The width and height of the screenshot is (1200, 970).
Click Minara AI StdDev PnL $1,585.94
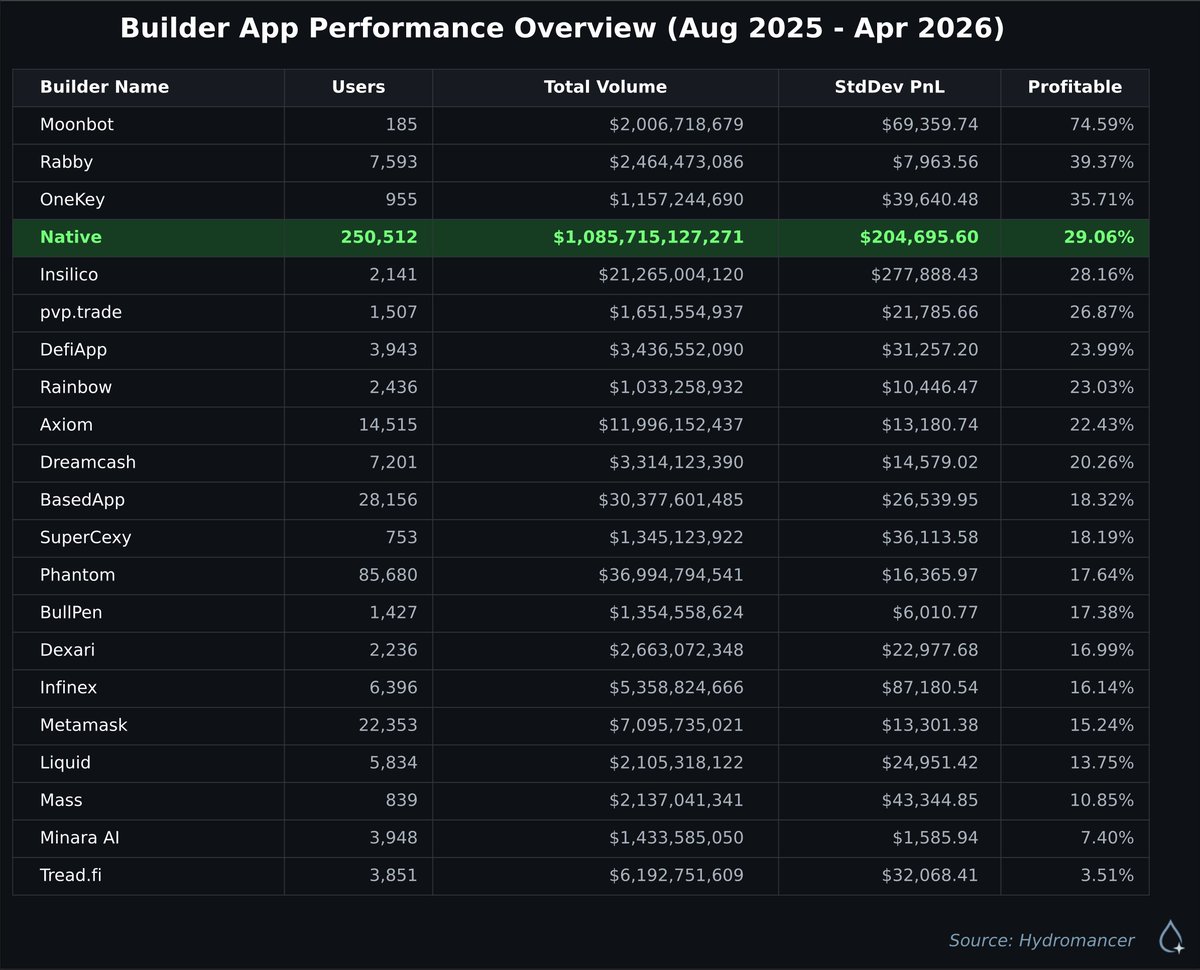coord(935,838)
